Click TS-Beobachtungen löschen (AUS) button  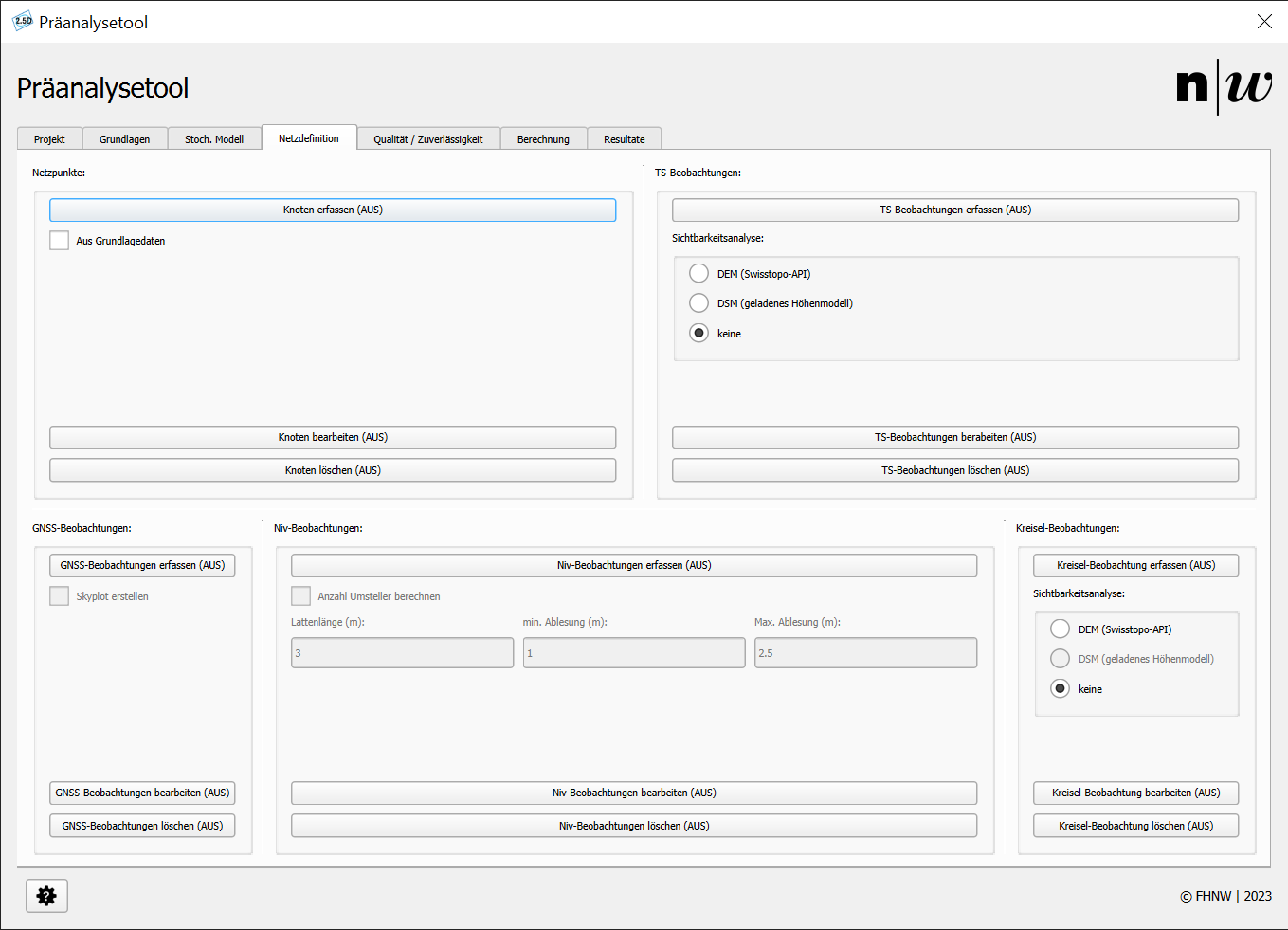(955, 470)
